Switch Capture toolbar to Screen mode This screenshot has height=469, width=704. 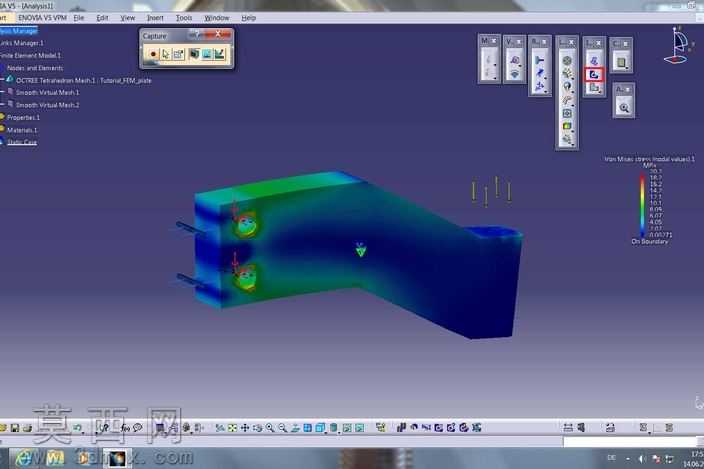[x=194, y=54]
